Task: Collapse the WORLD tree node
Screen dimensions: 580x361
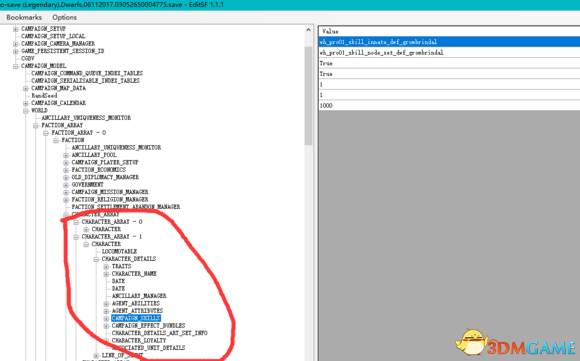Action: [x=26, y=111]
